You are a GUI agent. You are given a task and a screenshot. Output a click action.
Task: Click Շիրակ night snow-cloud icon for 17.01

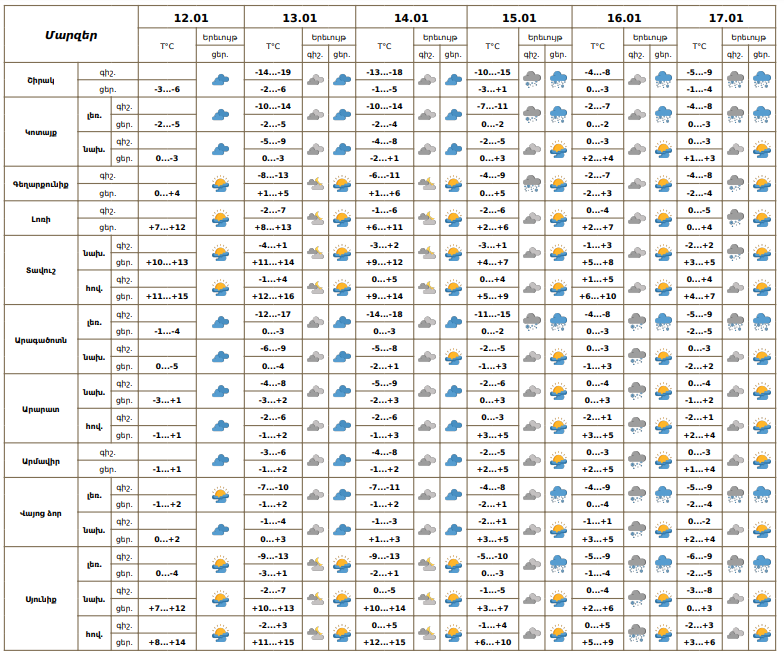point(735,81)
